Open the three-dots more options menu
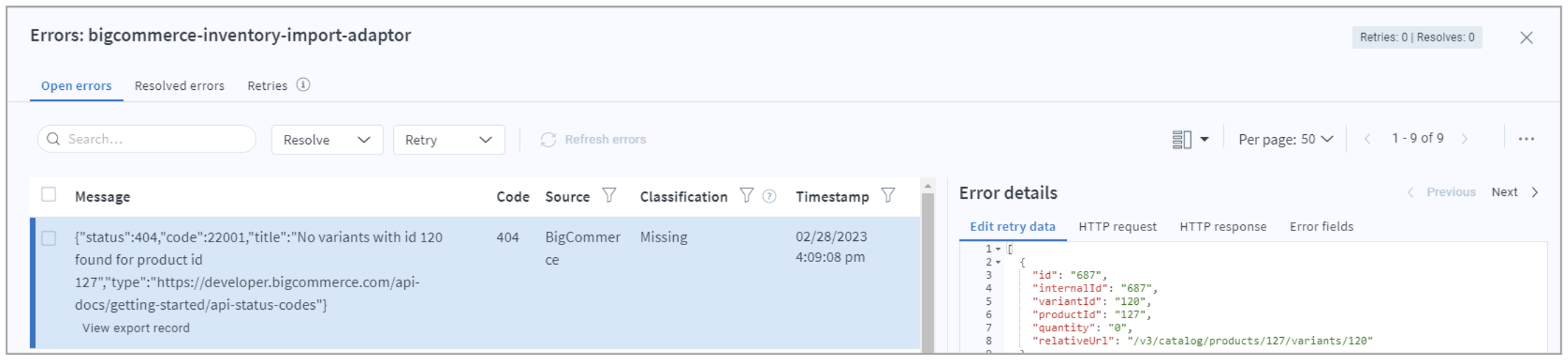The height and width of the screenshot is (361, 1568). coord(1526,139)
